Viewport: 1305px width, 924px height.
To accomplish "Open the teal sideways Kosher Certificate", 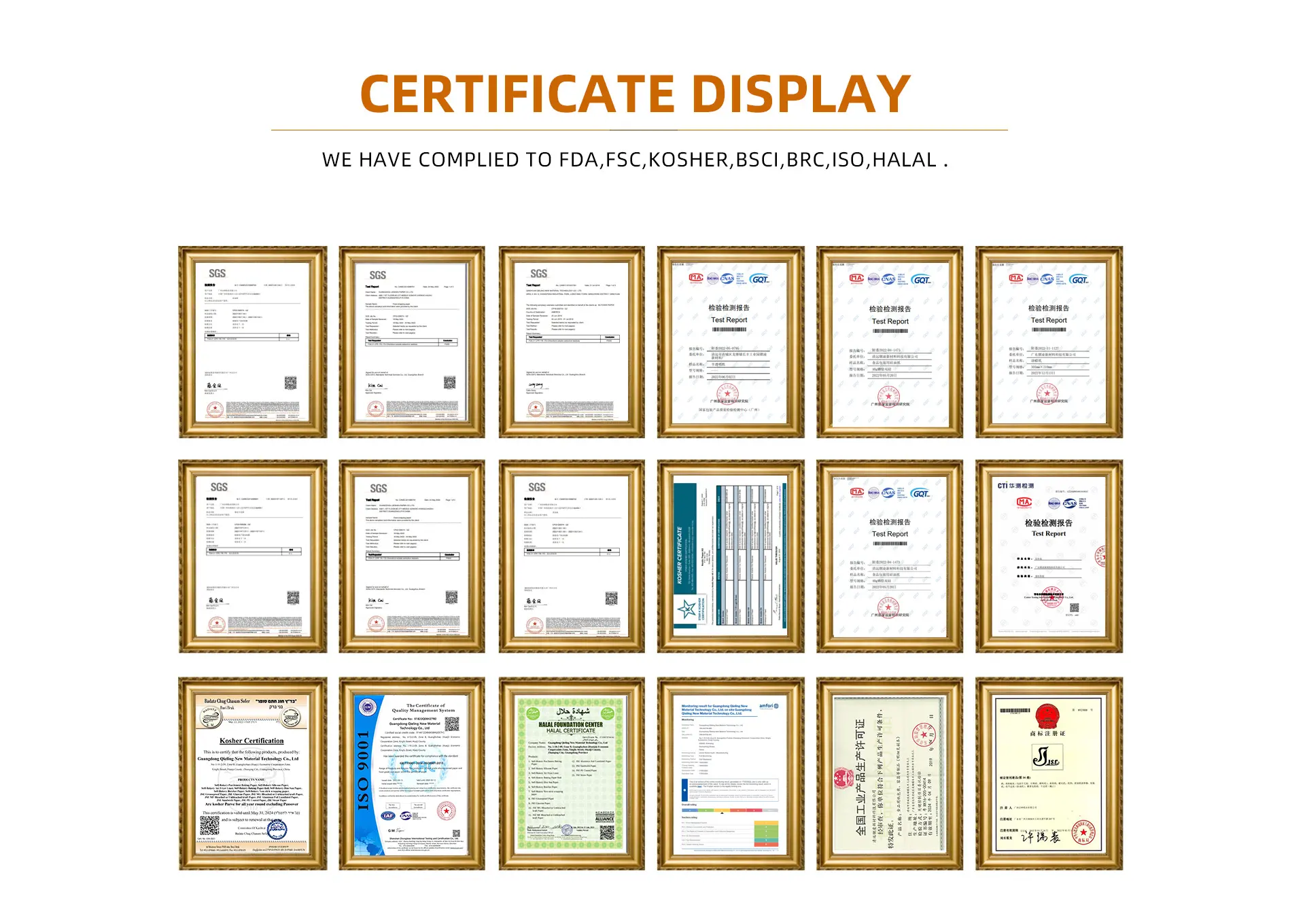I will pyautogui.click(x=730, y=556).
